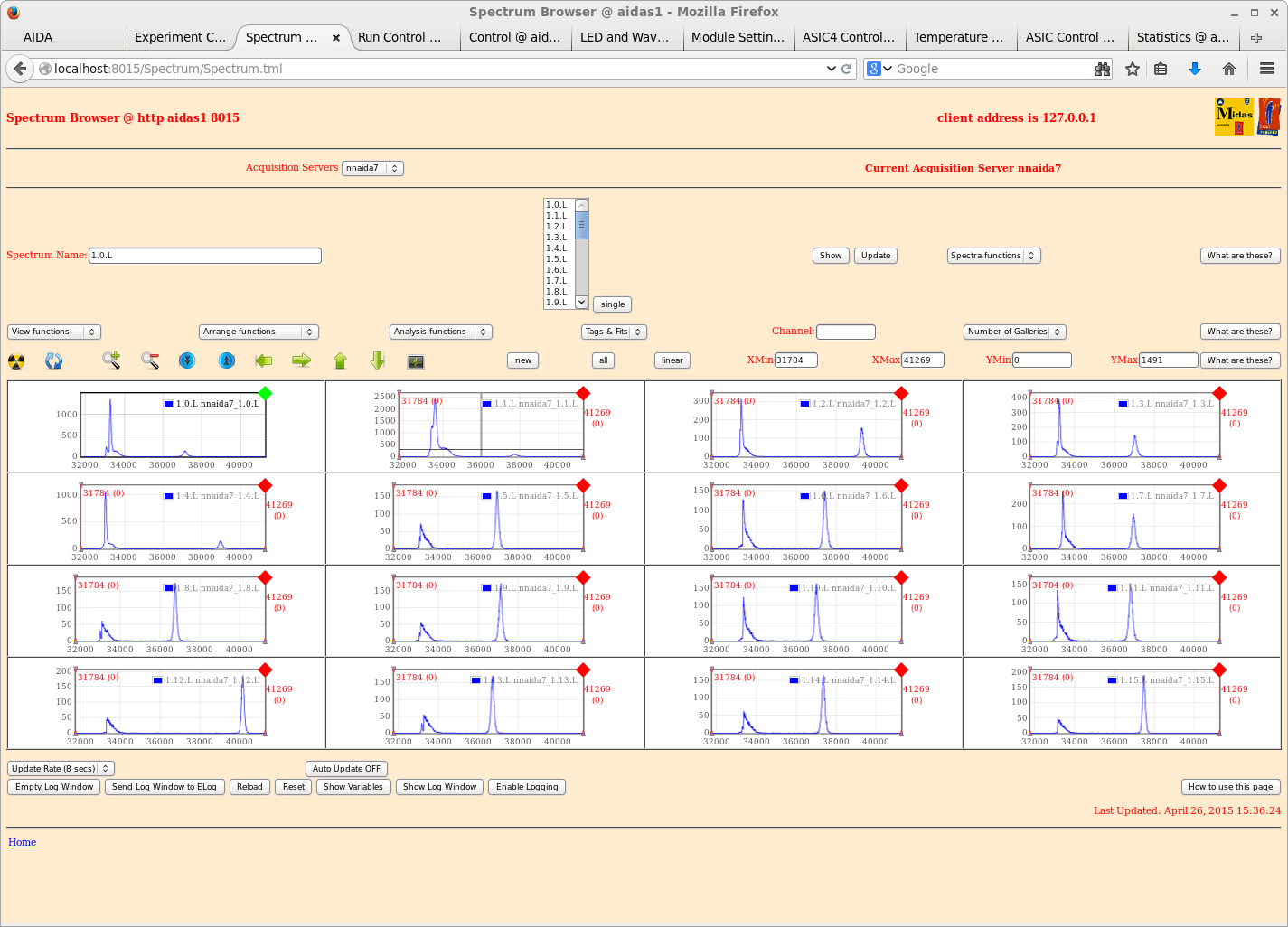Open a new browser tab with plus
Viewport: 1288px width, 927px height.
[x=1256, y=37]
